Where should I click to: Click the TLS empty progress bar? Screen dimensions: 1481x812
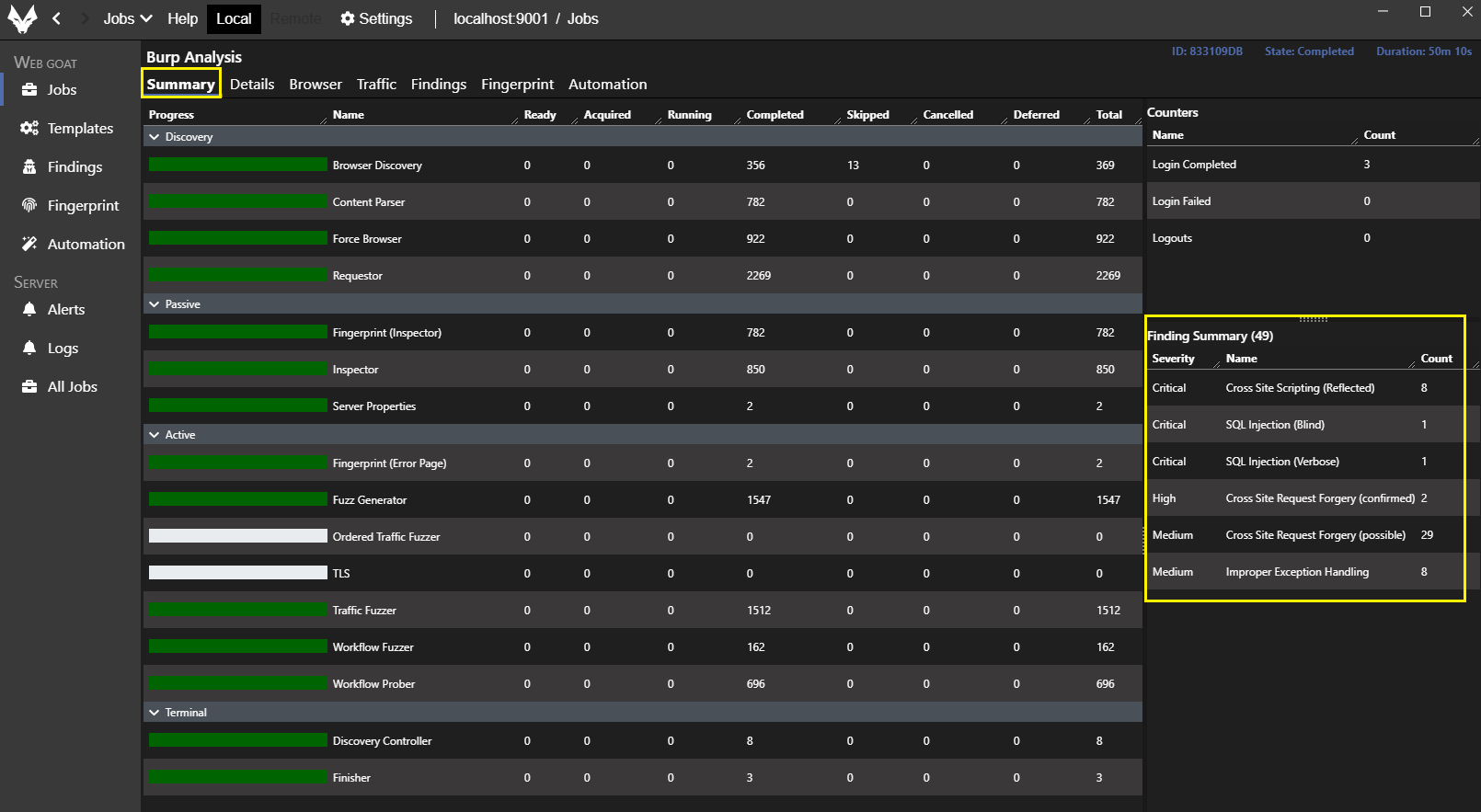238,573
